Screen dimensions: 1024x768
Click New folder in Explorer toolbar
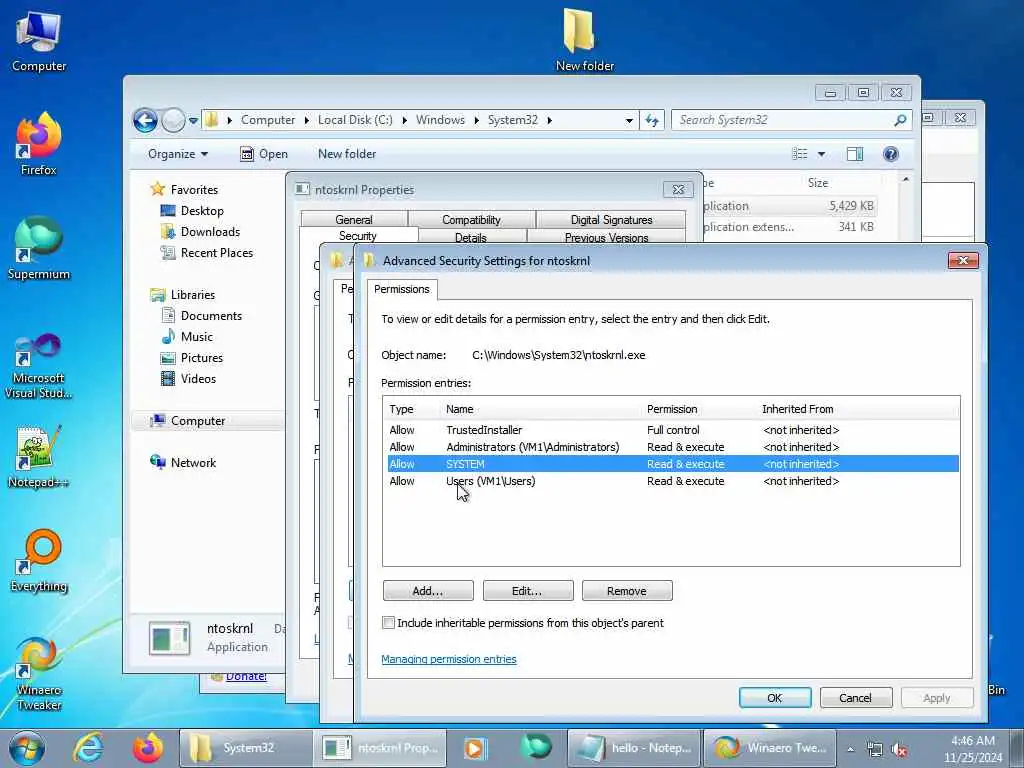(347, 154)
